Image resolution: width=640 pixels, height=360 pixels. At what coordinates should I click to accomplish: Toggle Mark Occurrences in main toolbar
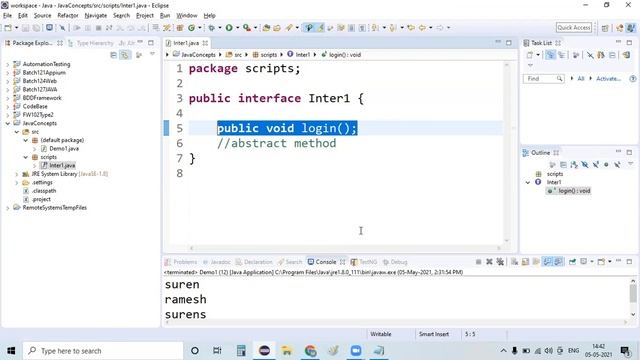click(x=320, y=28)
